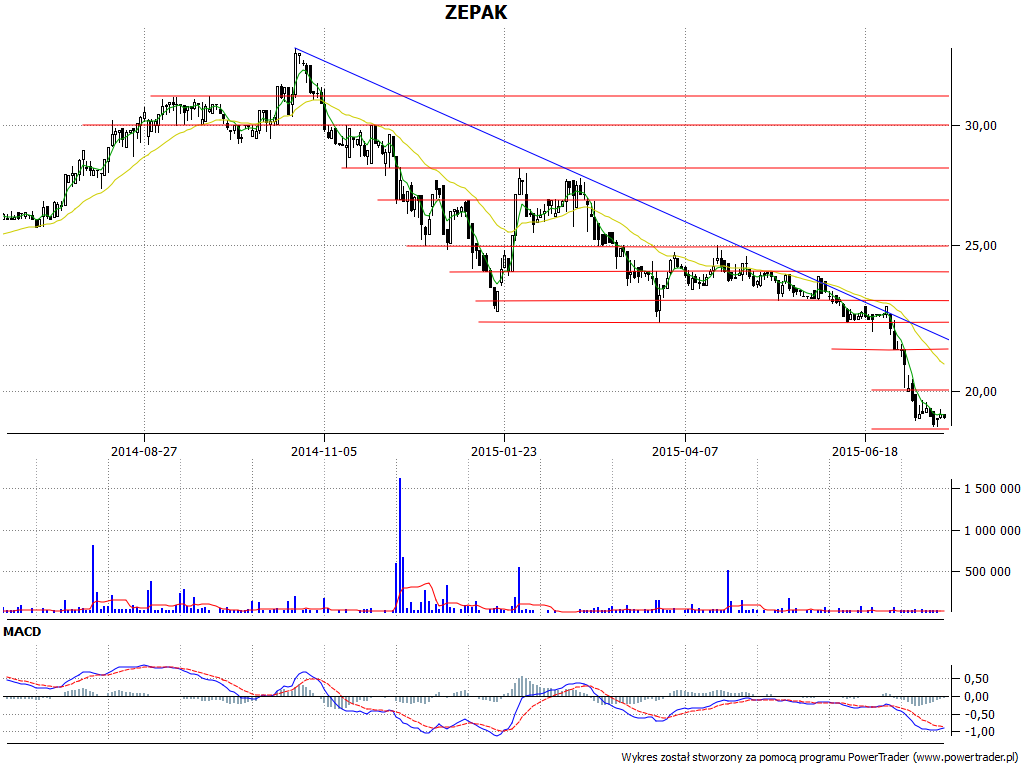The width and height of the screenshot is (1024, 768).
Task: Select the 2015-06-18 date label
Action: [865, 451]
